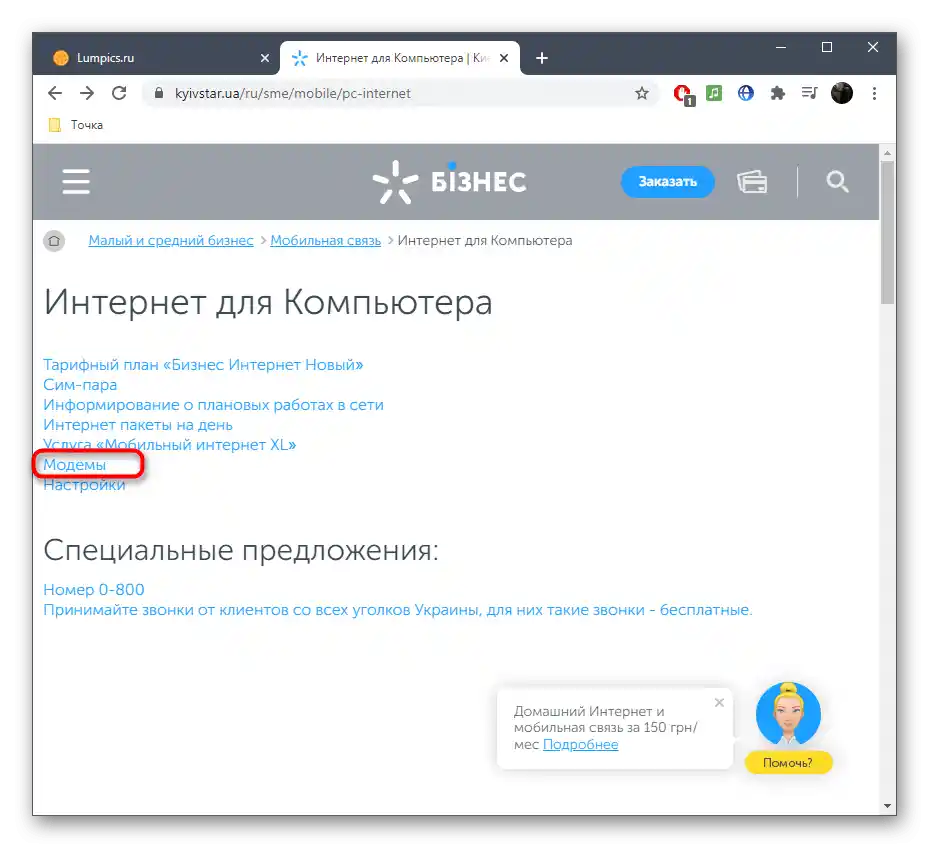The image size is (929, 848).
Task: Click the scrollbar down arrow
Action: [887, 806]
